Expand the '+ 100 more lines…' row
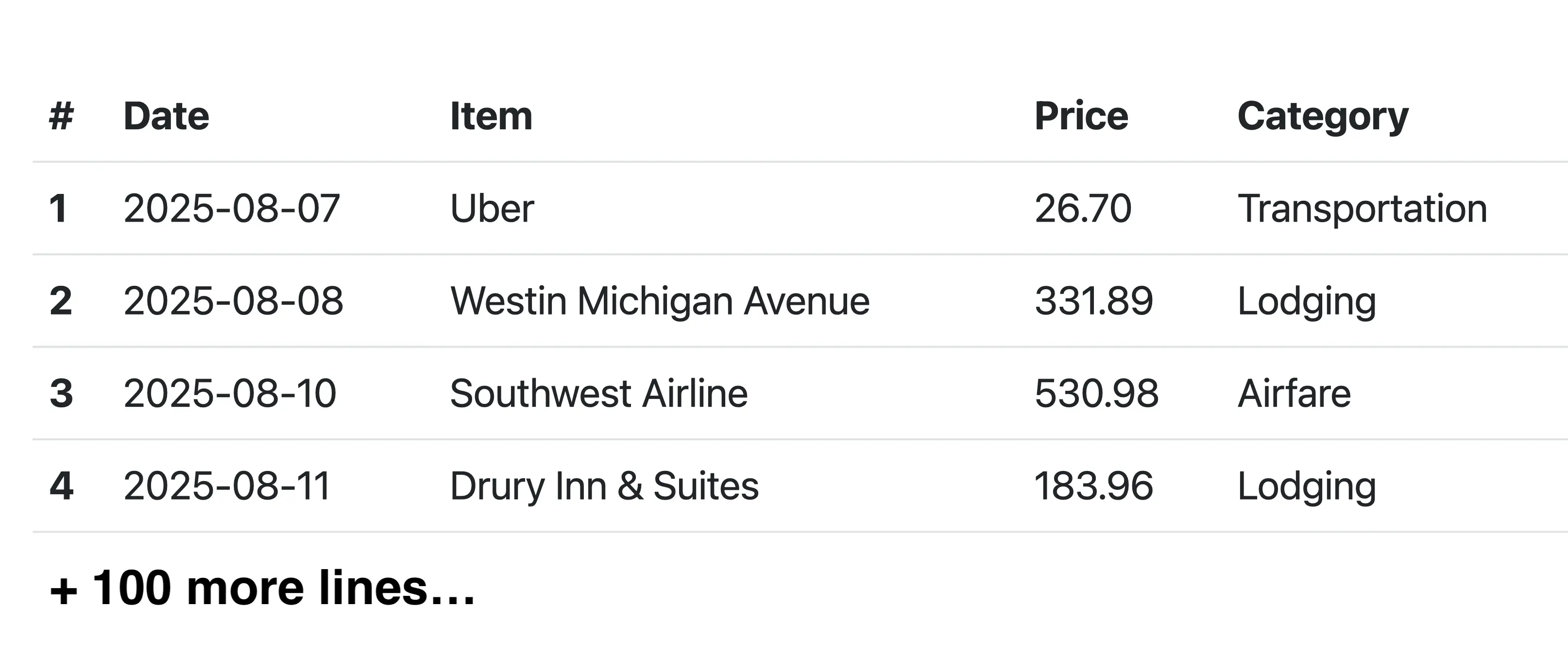The width and height of the screenshot is (1568, 660). (x=262, y=588)
